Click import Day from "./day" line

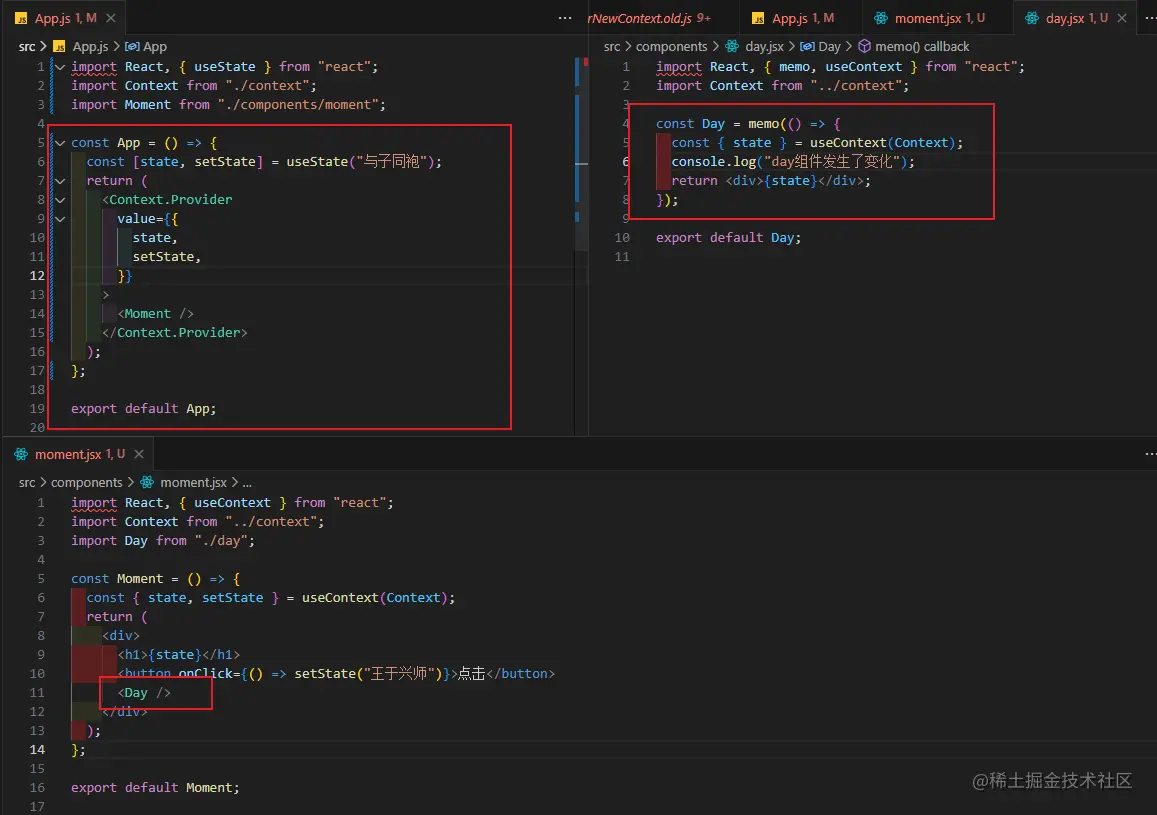coord(163,541)
